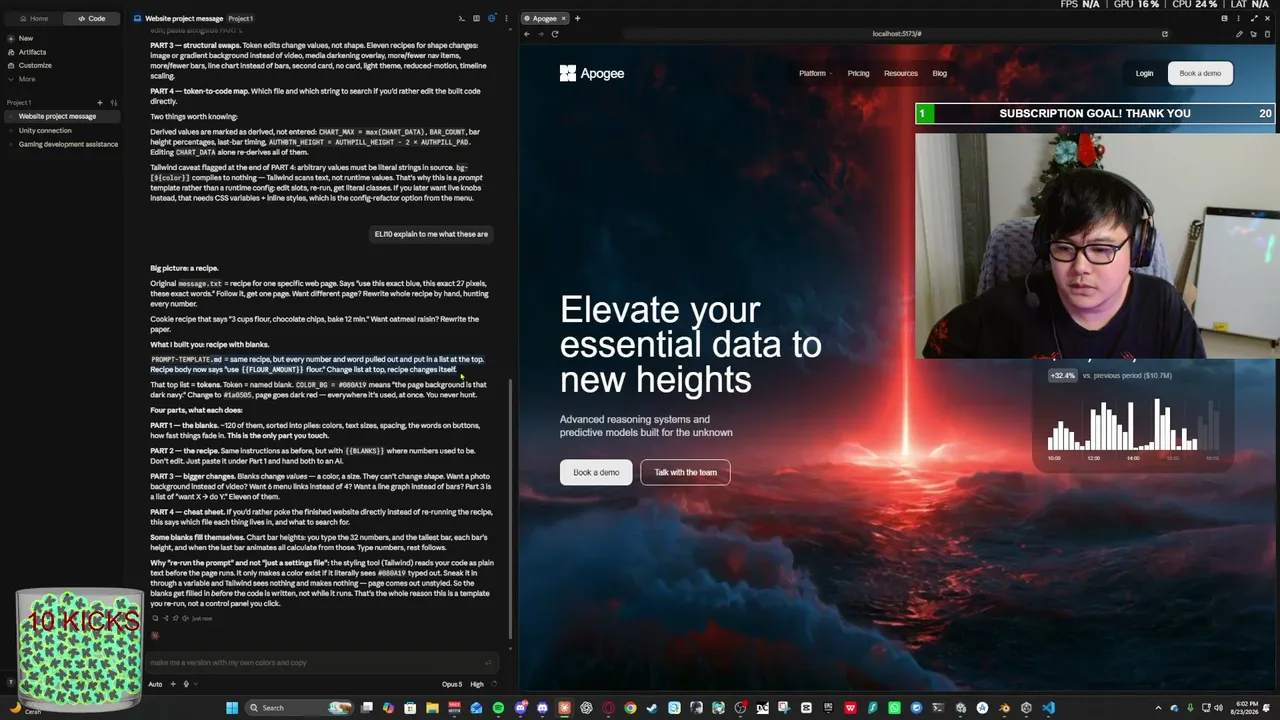Screen dimensions: 1280x720
Task: Open Resources in the Apogee nav
Action: 900,73
